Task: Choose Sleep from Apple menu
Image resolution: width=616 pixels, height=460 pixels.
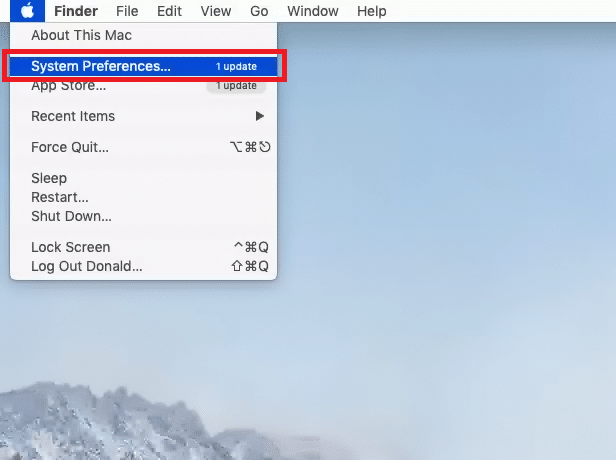Action: tap(143, 178)
